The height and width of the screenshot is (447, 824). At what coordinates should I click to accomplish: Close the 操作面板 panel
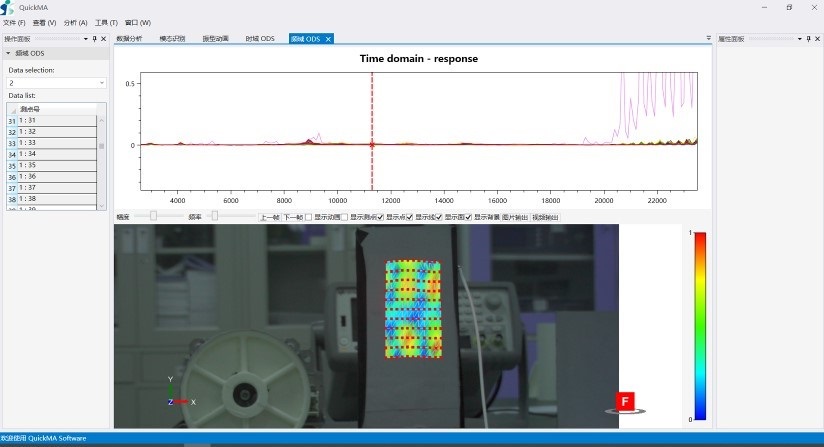104,39
